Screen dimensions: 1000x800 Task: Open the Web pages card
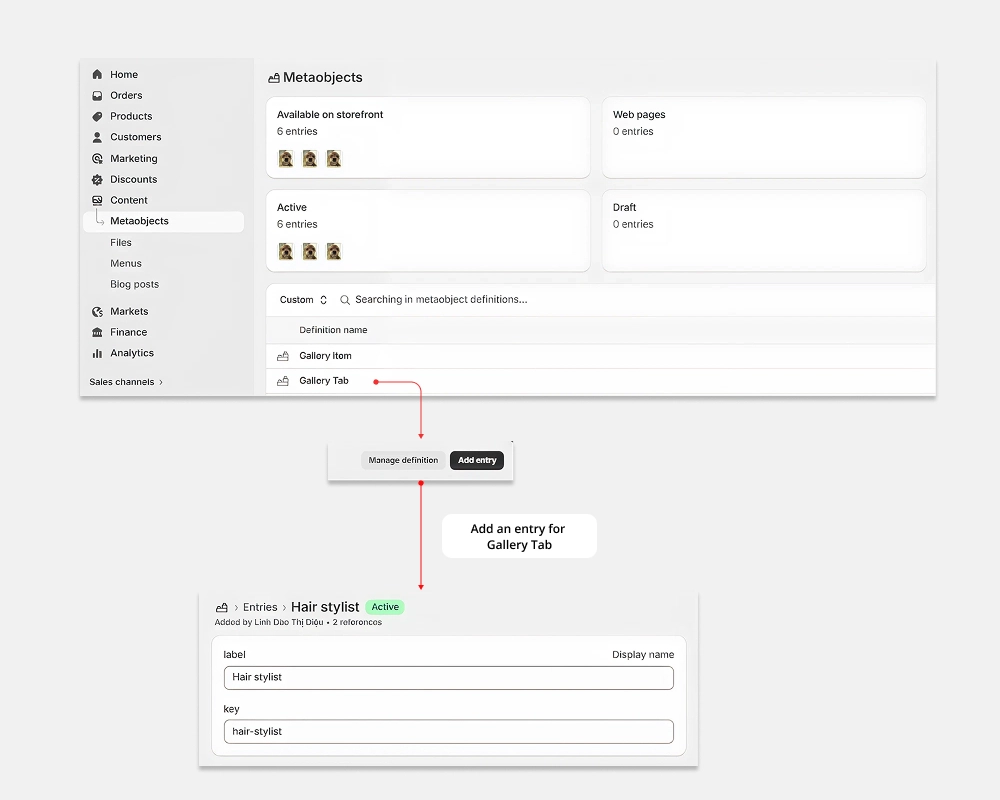tap(764, 137)
